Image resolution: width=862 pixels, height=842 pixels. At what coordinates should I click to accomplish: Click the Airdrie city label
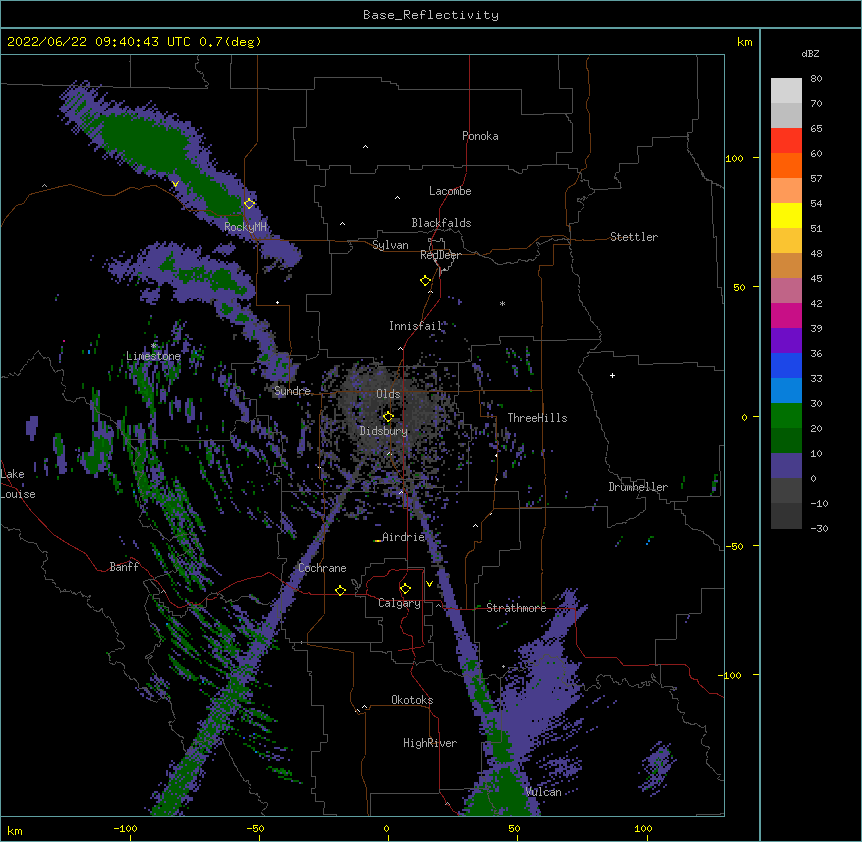coord(404,537)
